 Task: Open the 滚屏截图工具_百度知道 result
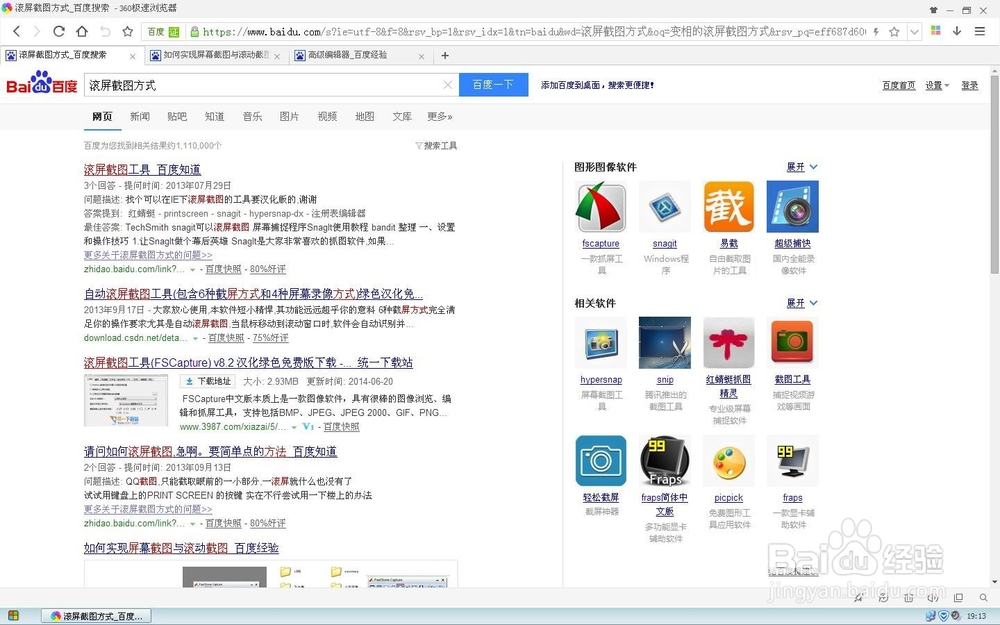142,170
